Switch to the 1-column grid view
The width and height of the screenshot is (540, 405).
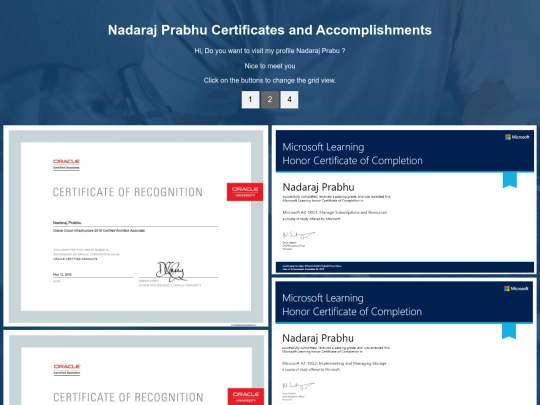click(250, 100)
